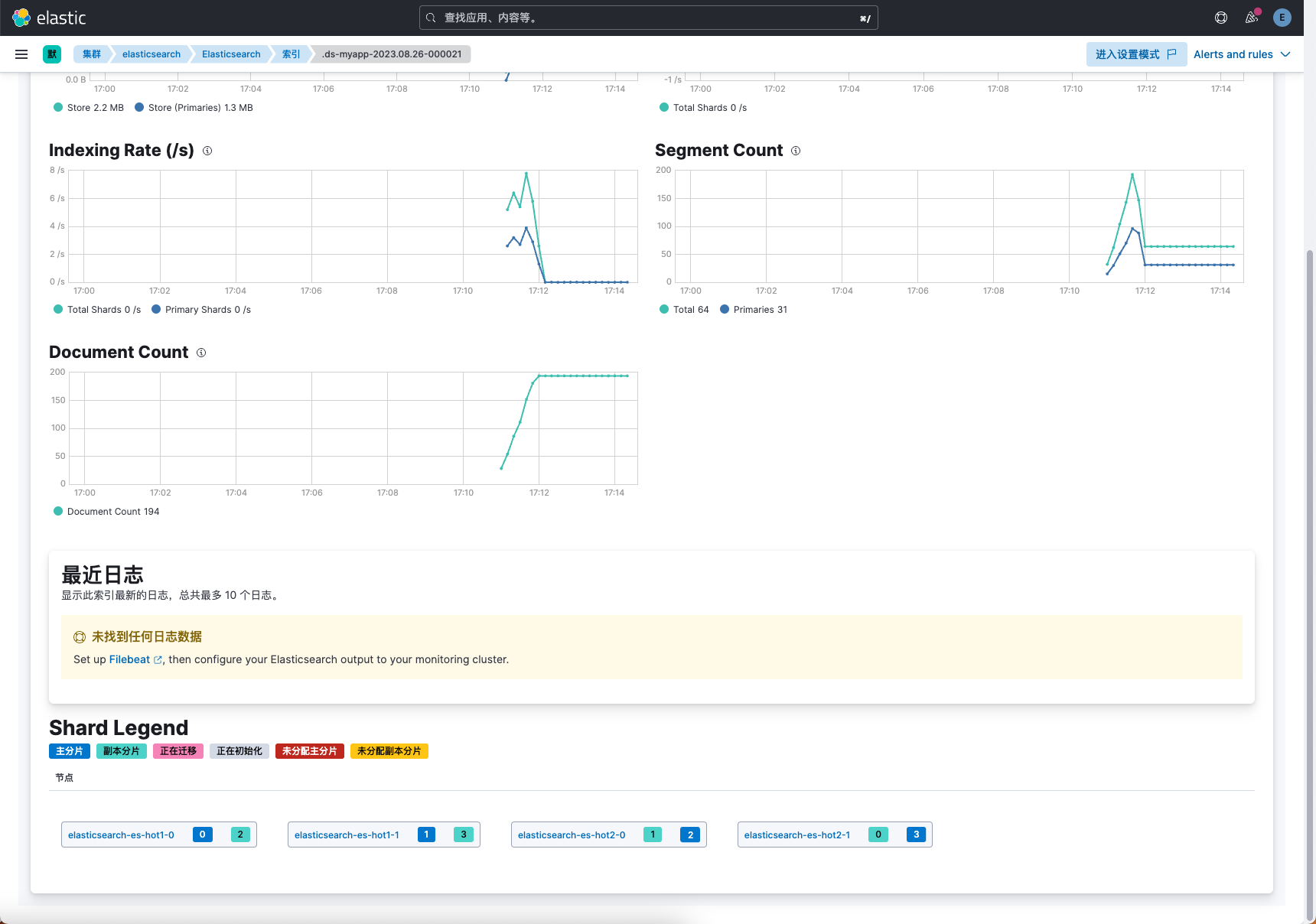Click primary shard 0 on hot1-0

click(x=203, y=835)
